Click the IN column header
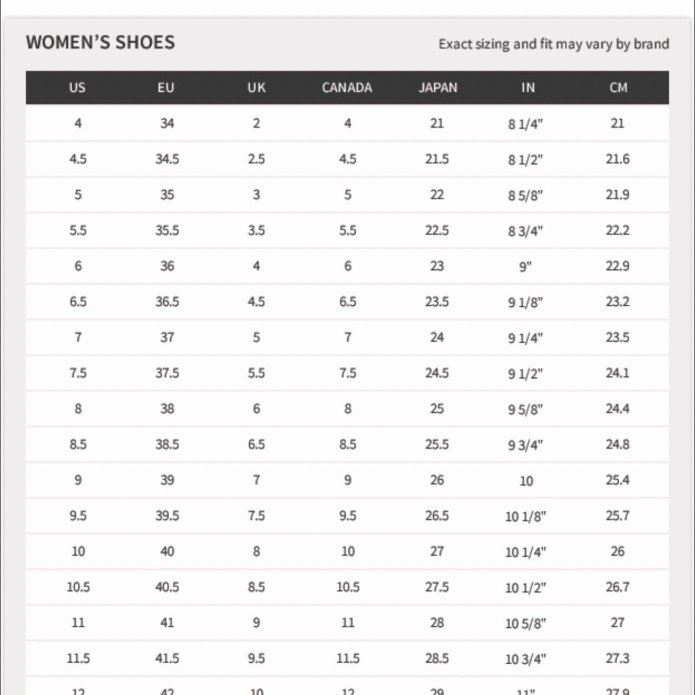Viewport: 695px width, 695px height. click(528, 87)
